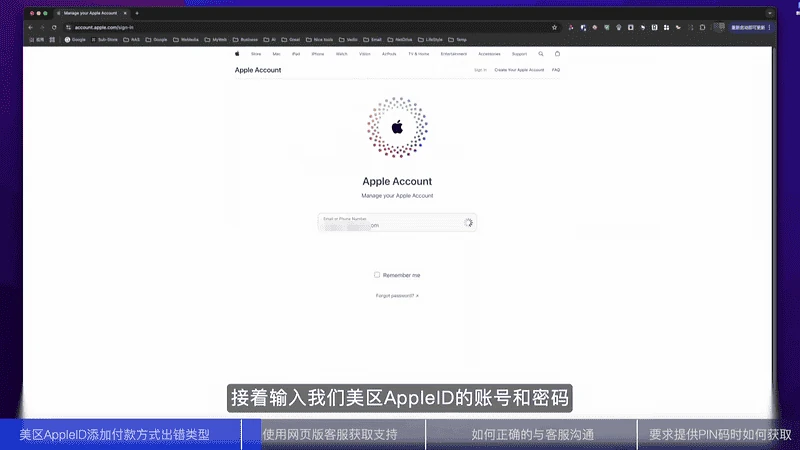Screen dimensions: 800x450
Task: Open the Vision menu item
Action: click(365, 54)
